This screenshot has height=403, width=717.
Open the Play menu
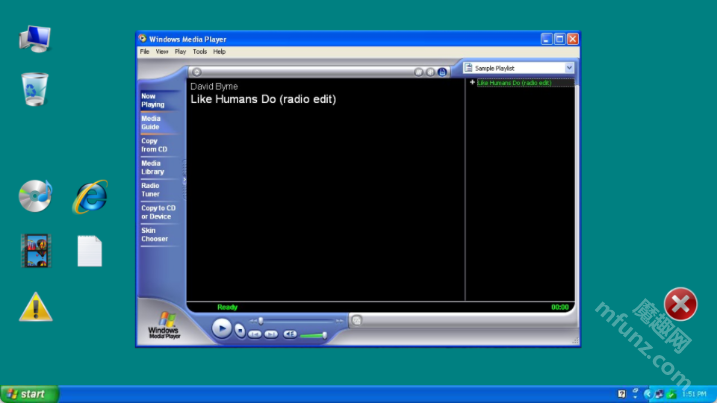(x=180, y=51)
